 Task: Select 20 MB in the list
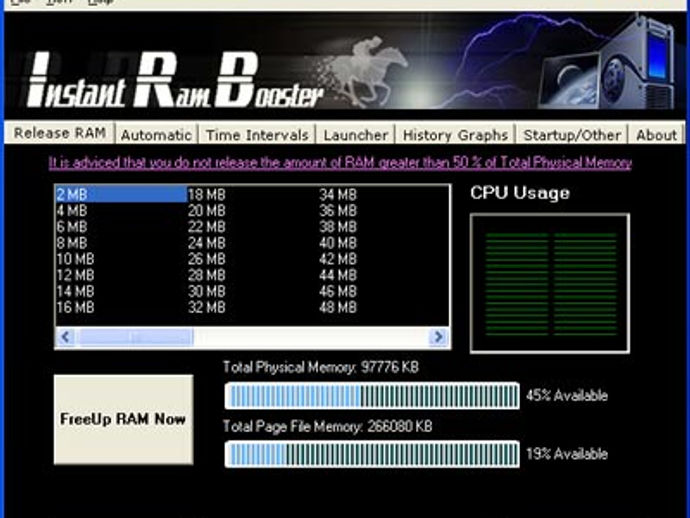point(206,211)
